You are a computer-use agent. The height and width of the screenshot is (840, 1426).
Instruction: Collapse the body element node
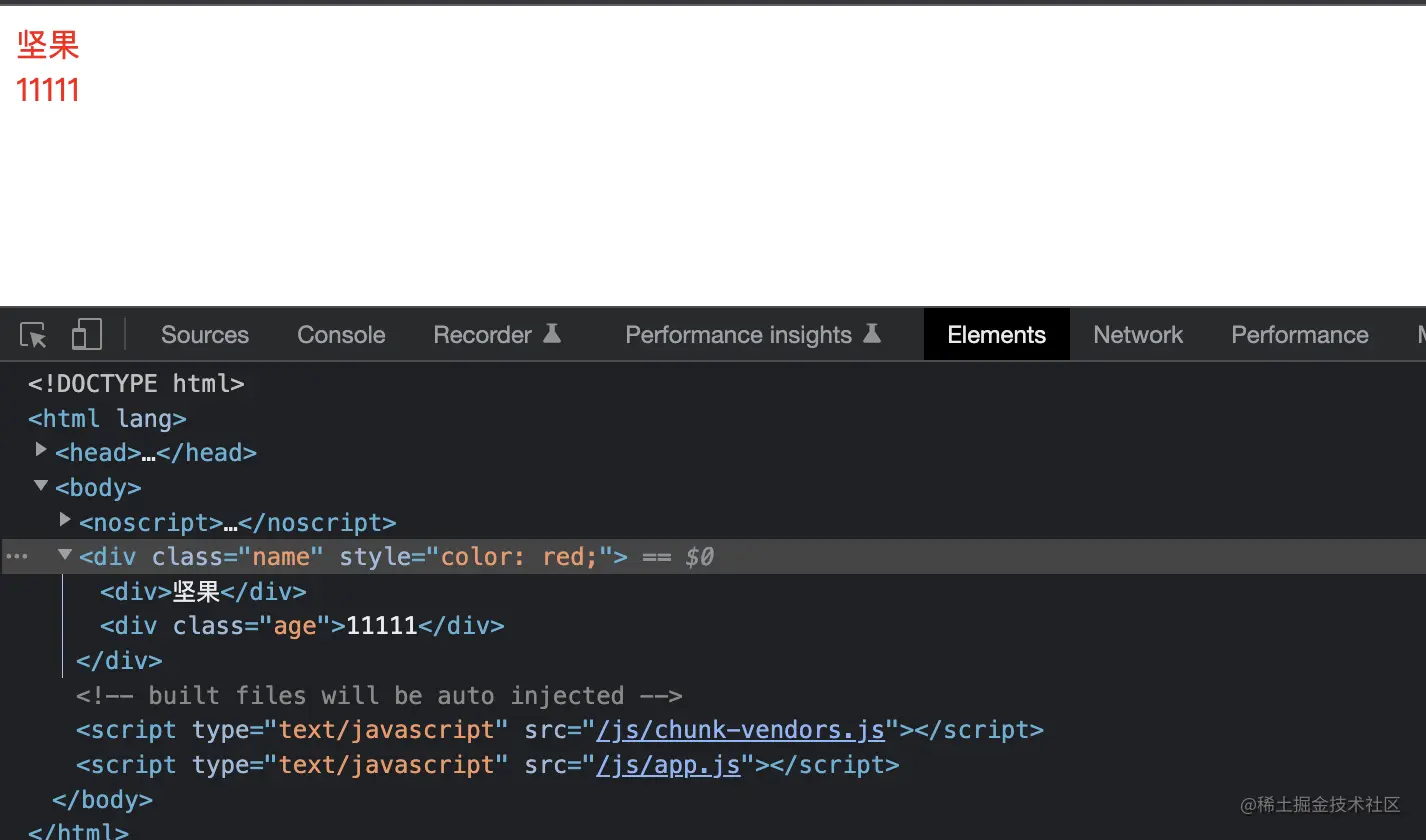(41, 486)
